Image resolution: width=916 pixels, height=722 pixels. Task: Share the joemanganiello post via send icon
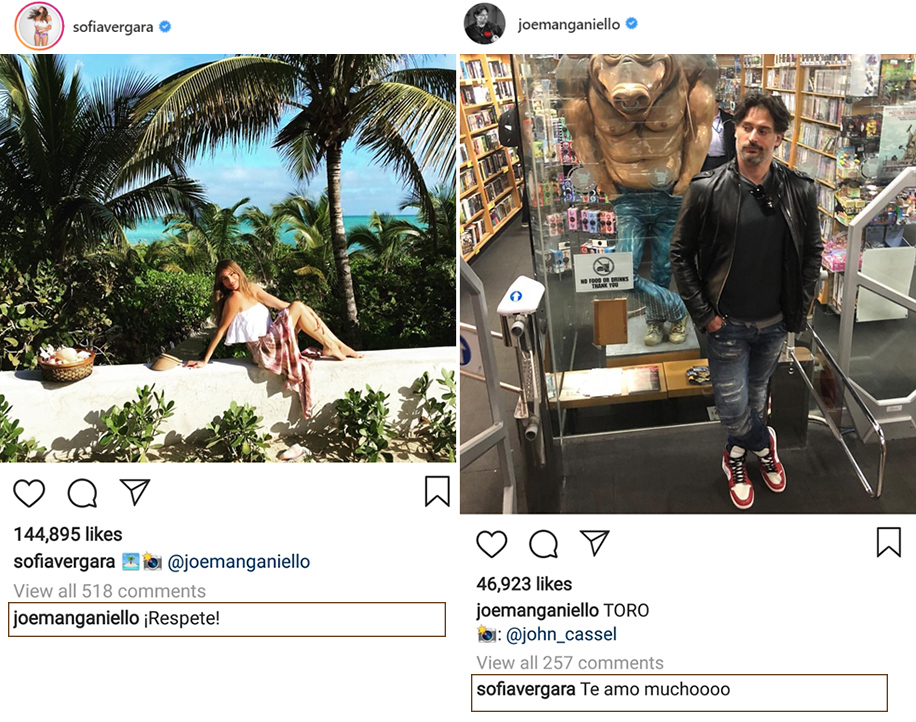coord(595,543)
